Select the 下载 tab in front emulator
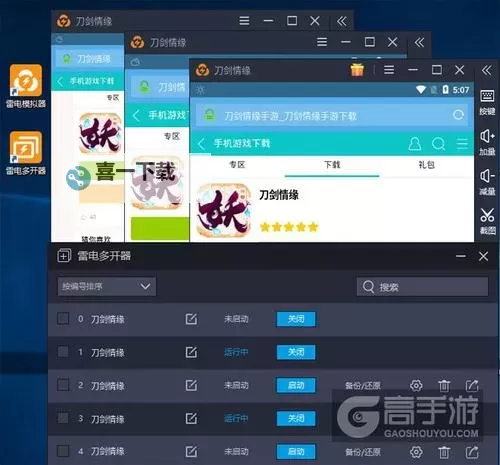 click(332, 165)
